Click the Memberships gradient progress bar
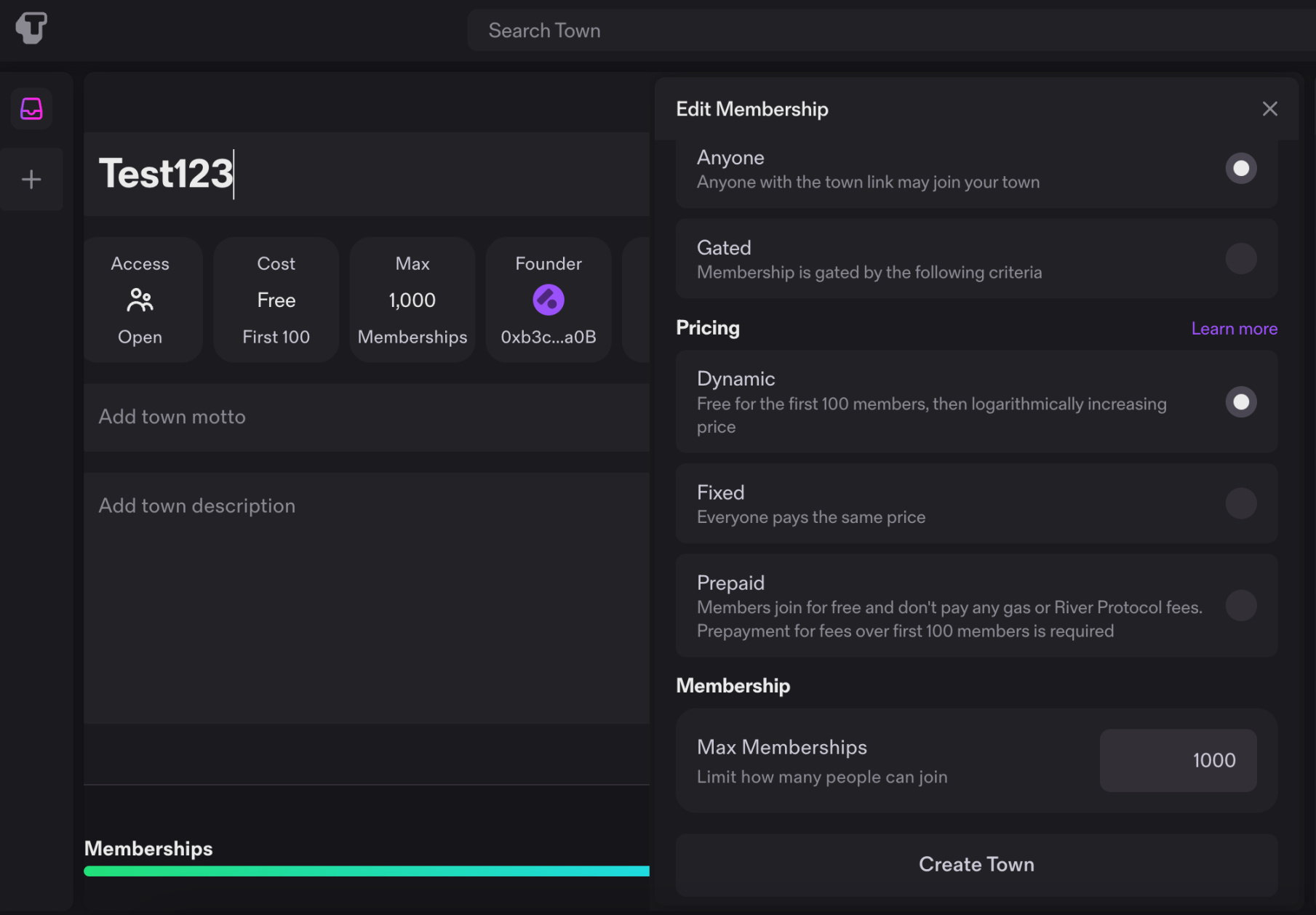The width and height of the screenshot is (1316, 915). [367, 871]
